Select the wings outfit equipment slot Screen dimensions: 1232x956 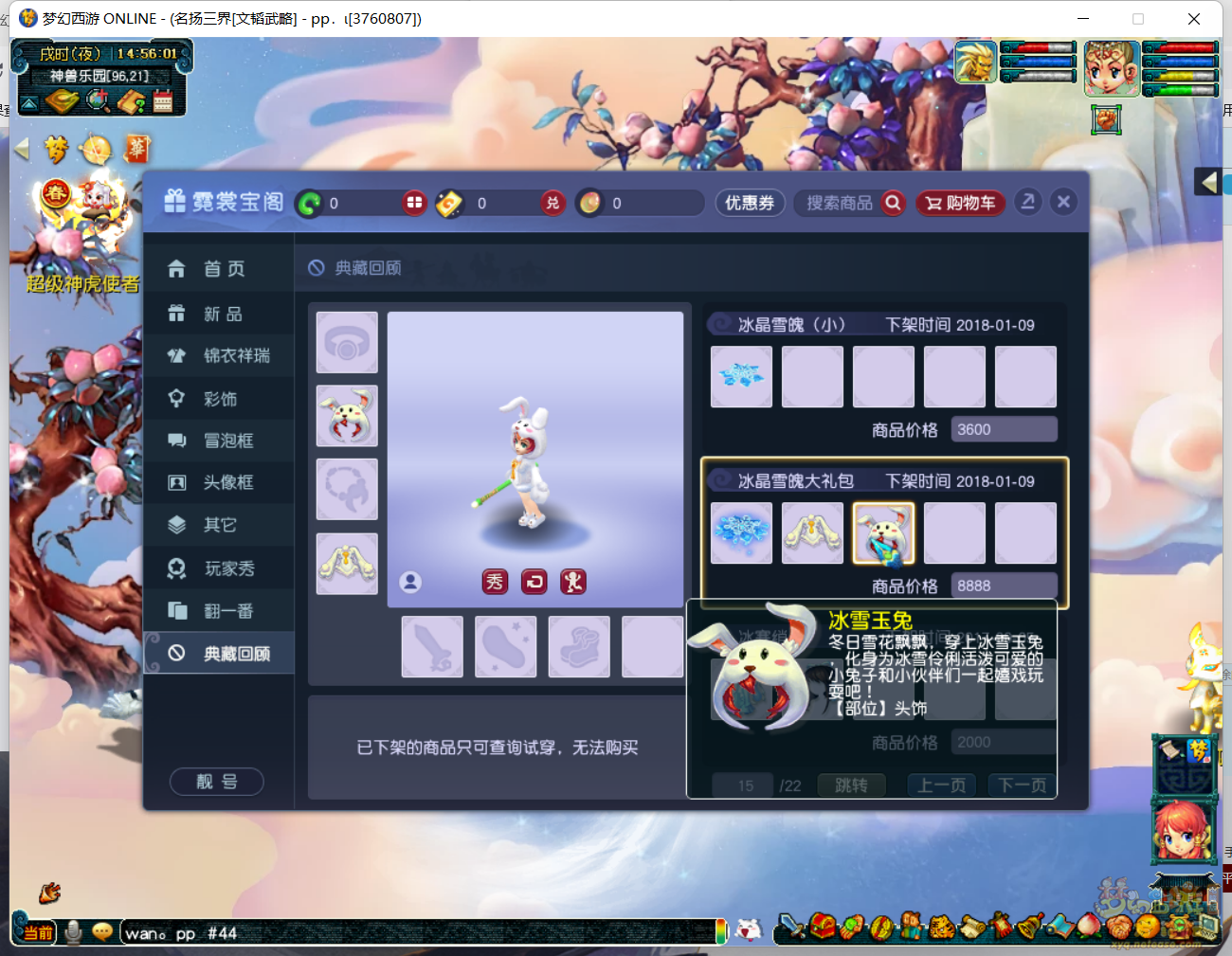pyautogui.click(x=347, y=564)
